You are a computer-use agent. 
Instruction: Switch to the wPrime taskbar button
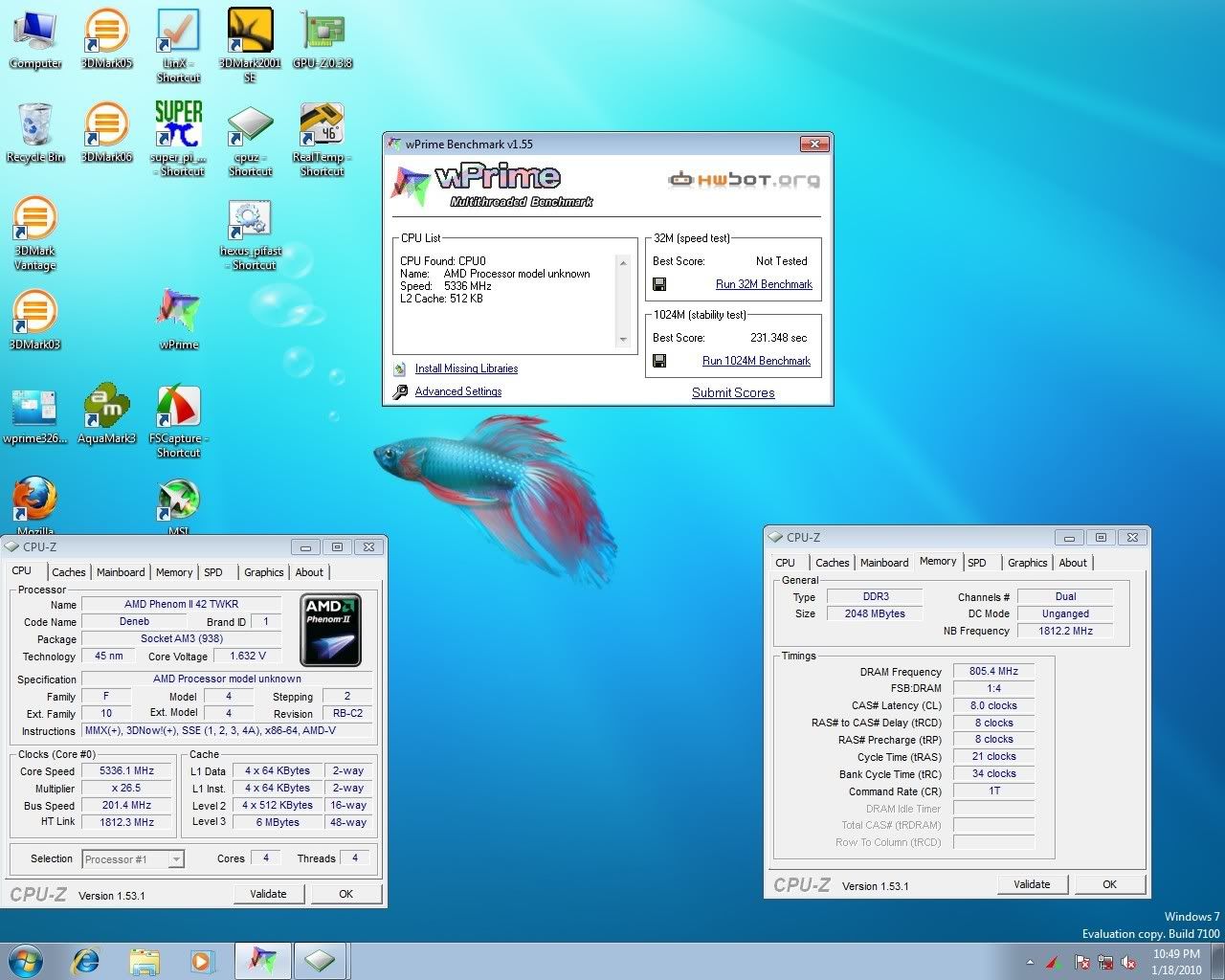(x=262, y=960)
